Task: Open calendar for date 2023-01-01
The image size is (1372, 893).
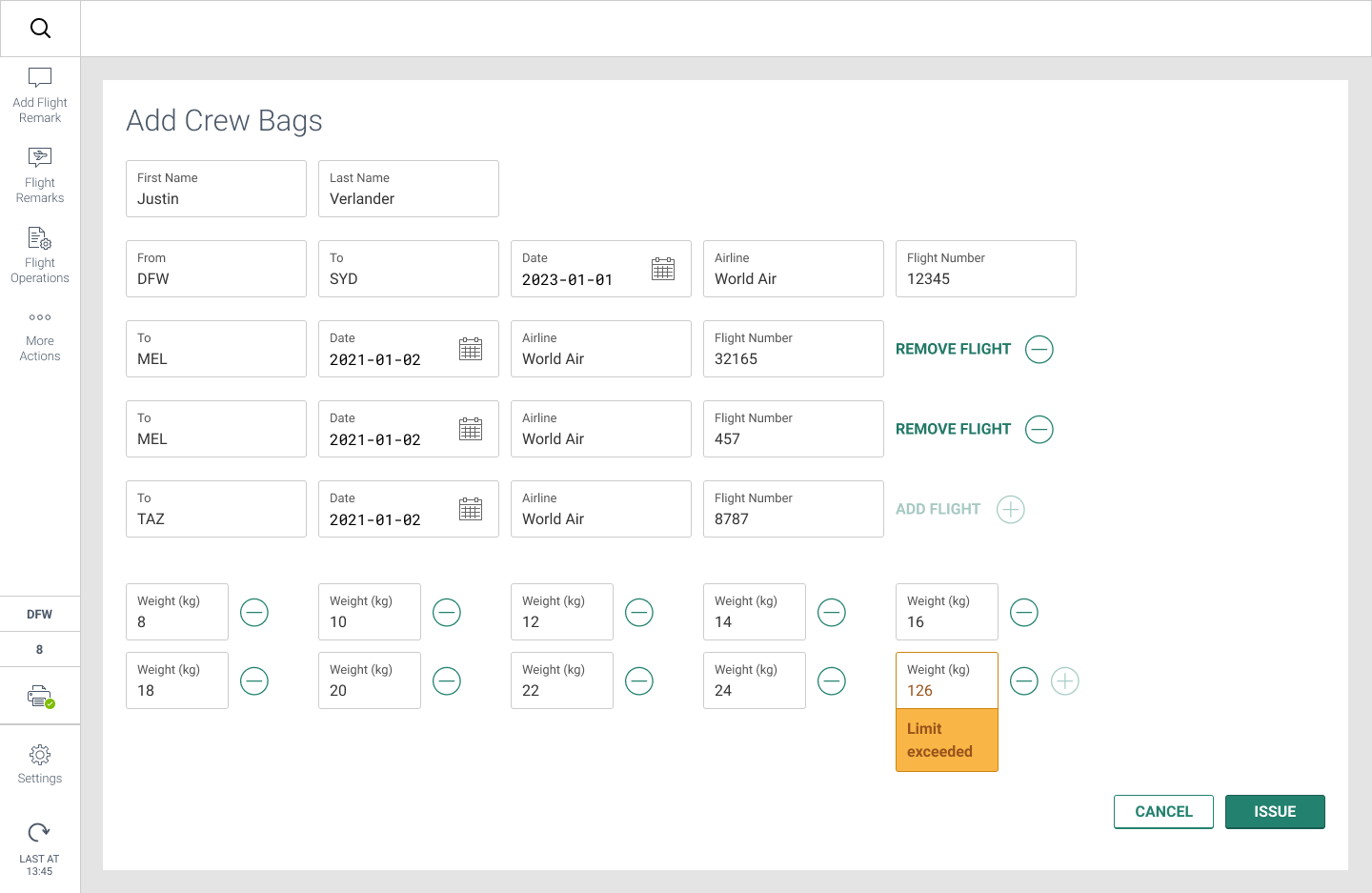Action: (x=663, y=269)
